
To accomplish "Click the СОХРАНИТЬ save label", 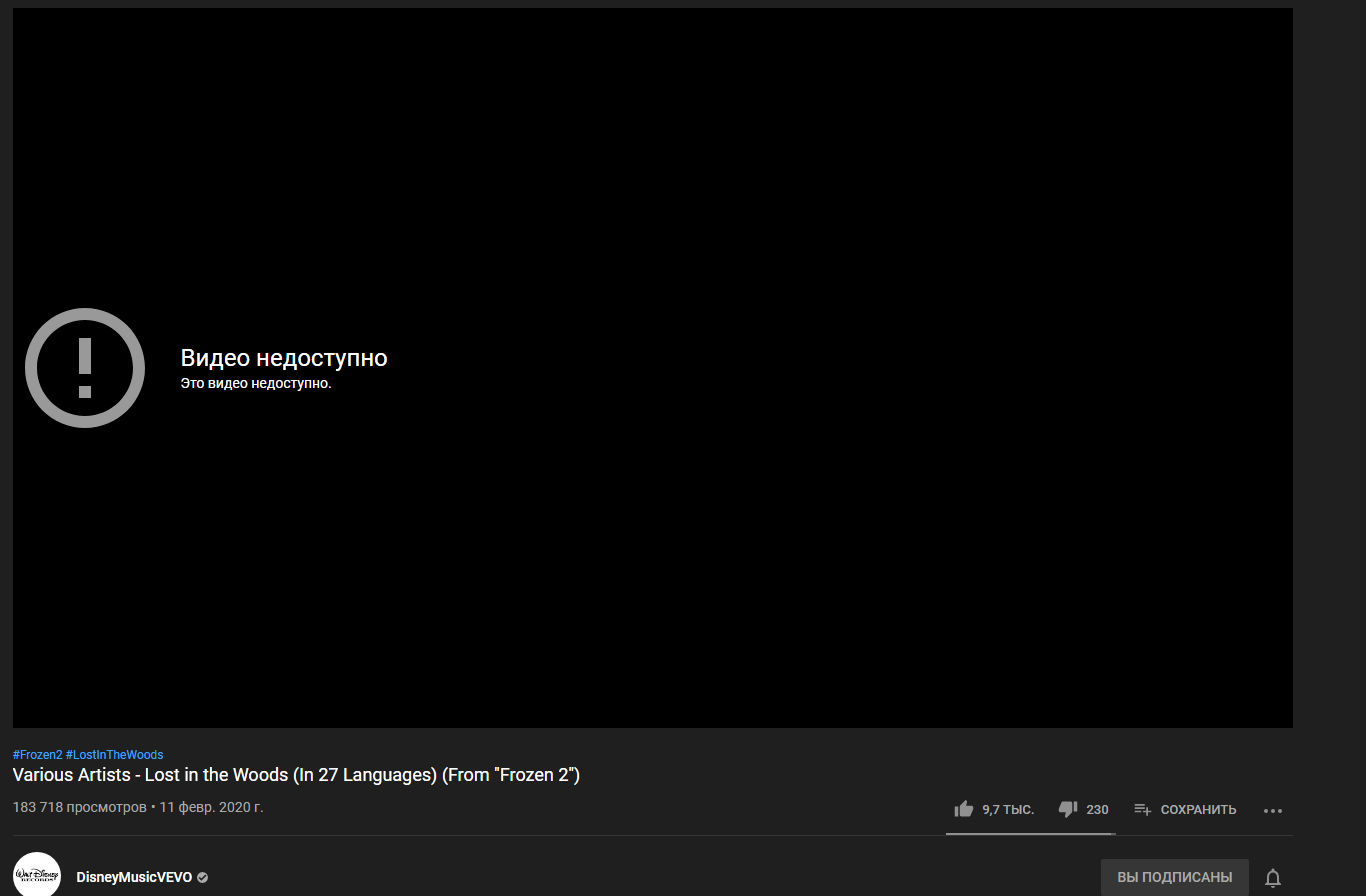I will (1198, 810).
